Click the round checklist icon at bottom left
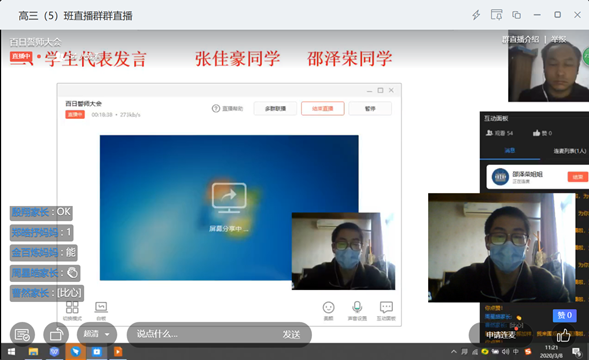589x360 pixels. tap(22, 334)
